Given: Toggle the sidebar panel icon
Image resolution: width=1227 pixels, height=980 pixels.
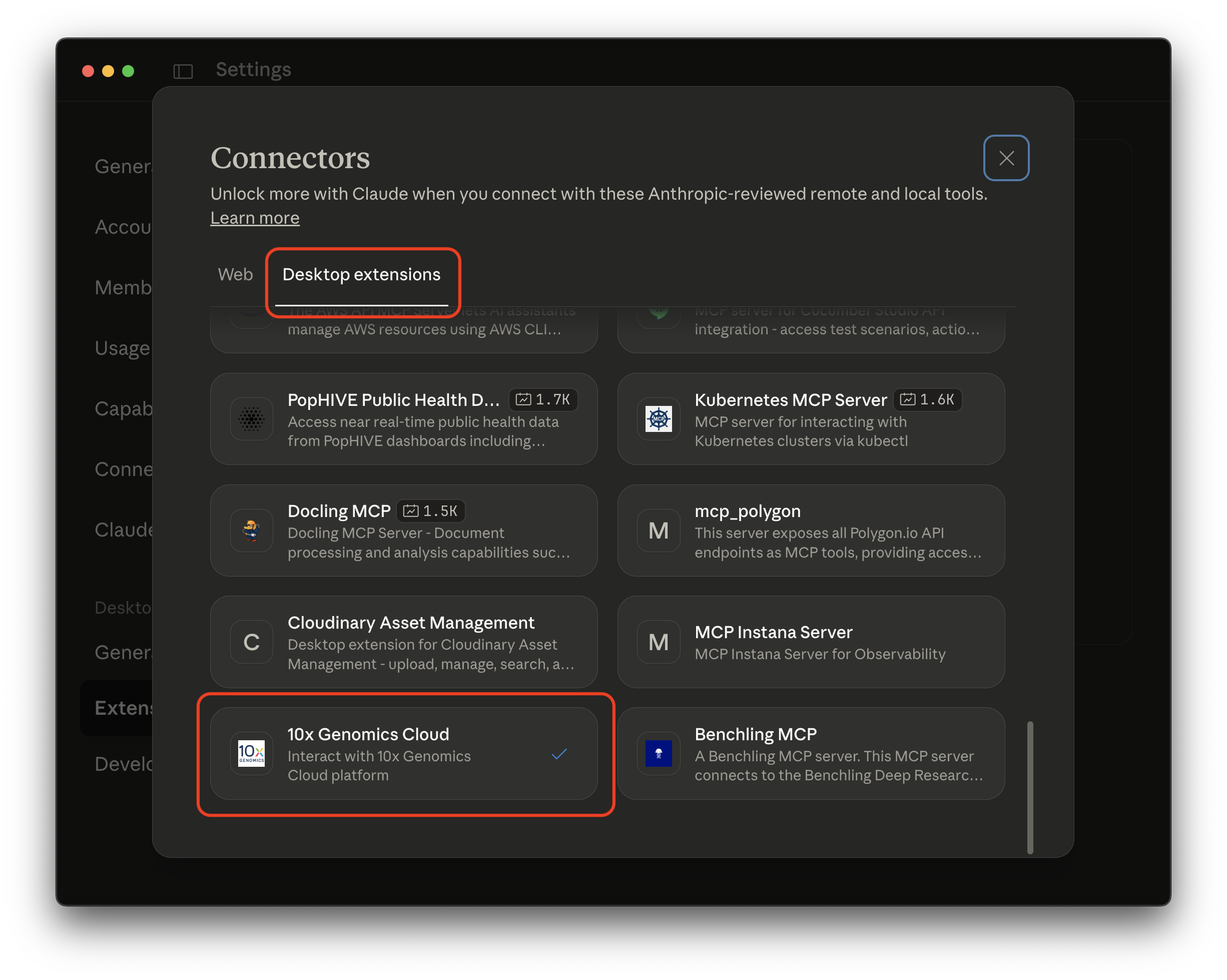Looking at the screenshot, I should point(183,71).
